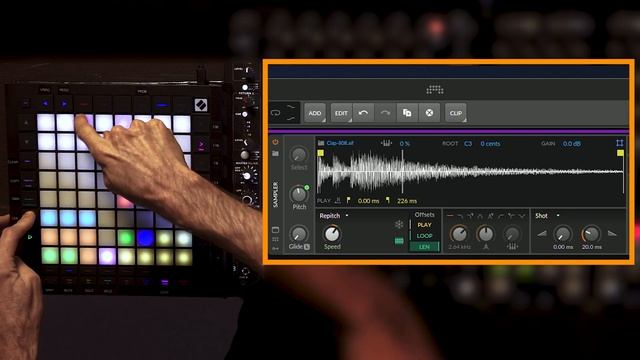Select the LOOP offsets option

424,236
